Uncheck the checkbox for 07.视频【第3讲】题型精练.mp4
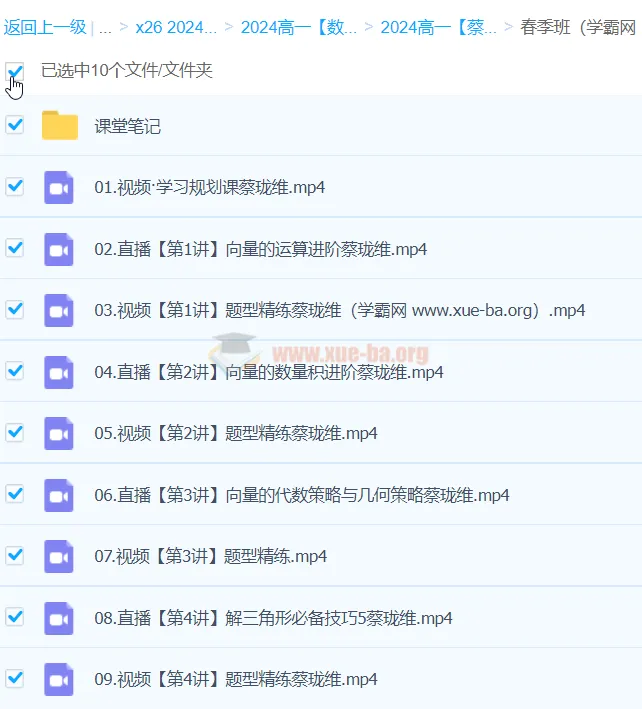The image size is (642, 709). [15, 555]
